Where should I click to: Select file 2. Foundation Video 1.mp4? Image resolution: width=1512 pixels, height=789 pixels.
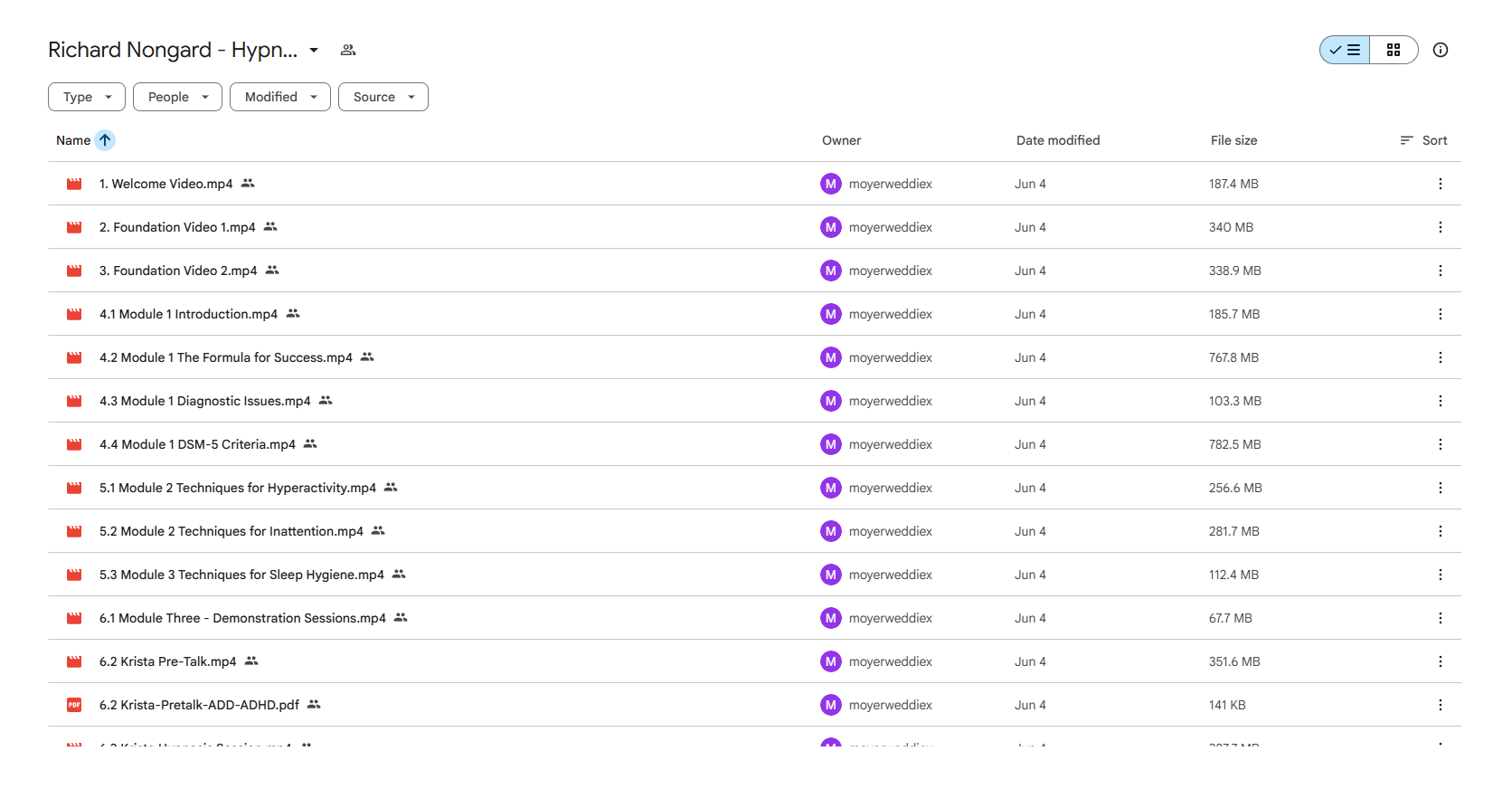(177, 227)
